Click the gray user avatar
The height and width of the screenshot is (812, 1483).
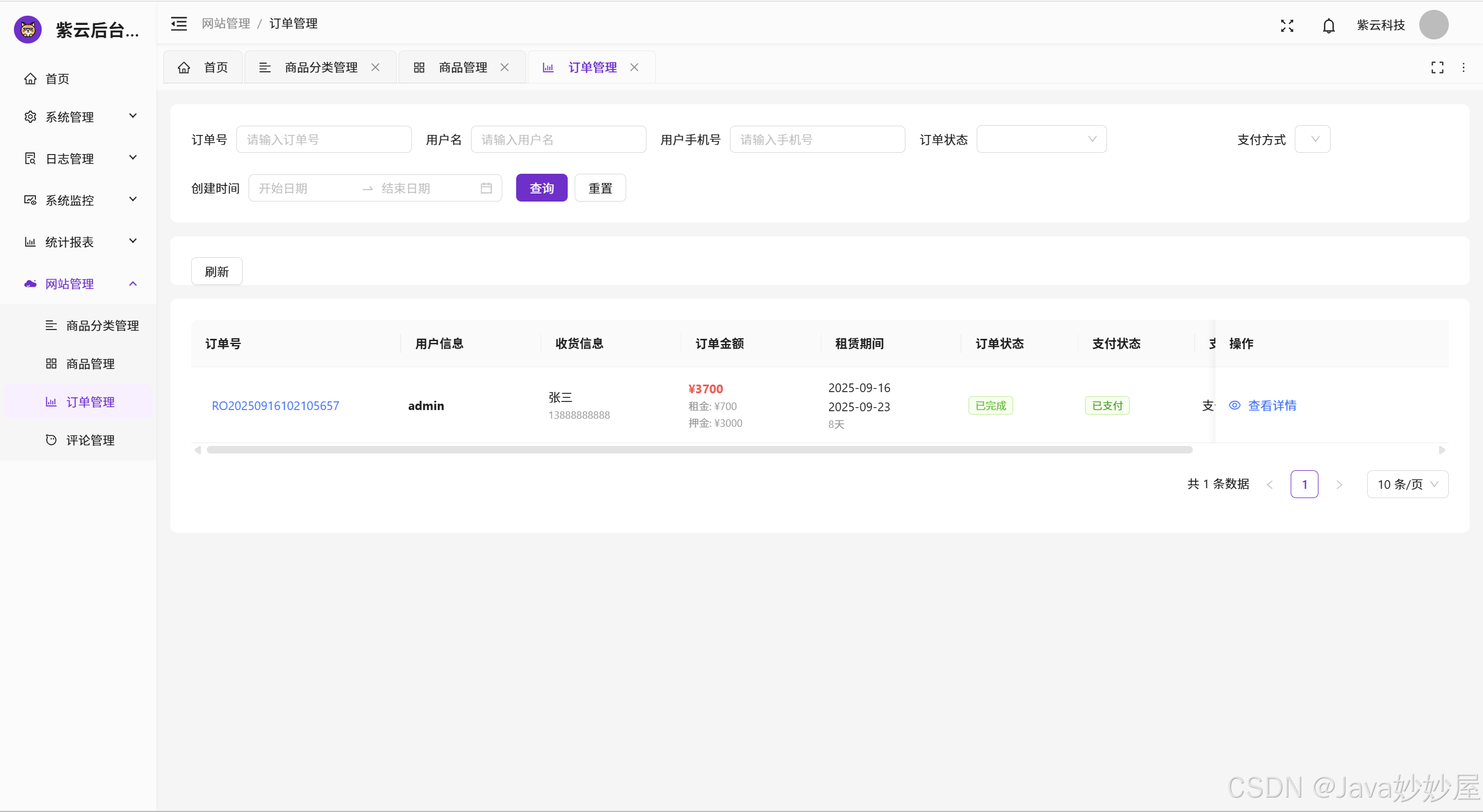pos(1433,25)
